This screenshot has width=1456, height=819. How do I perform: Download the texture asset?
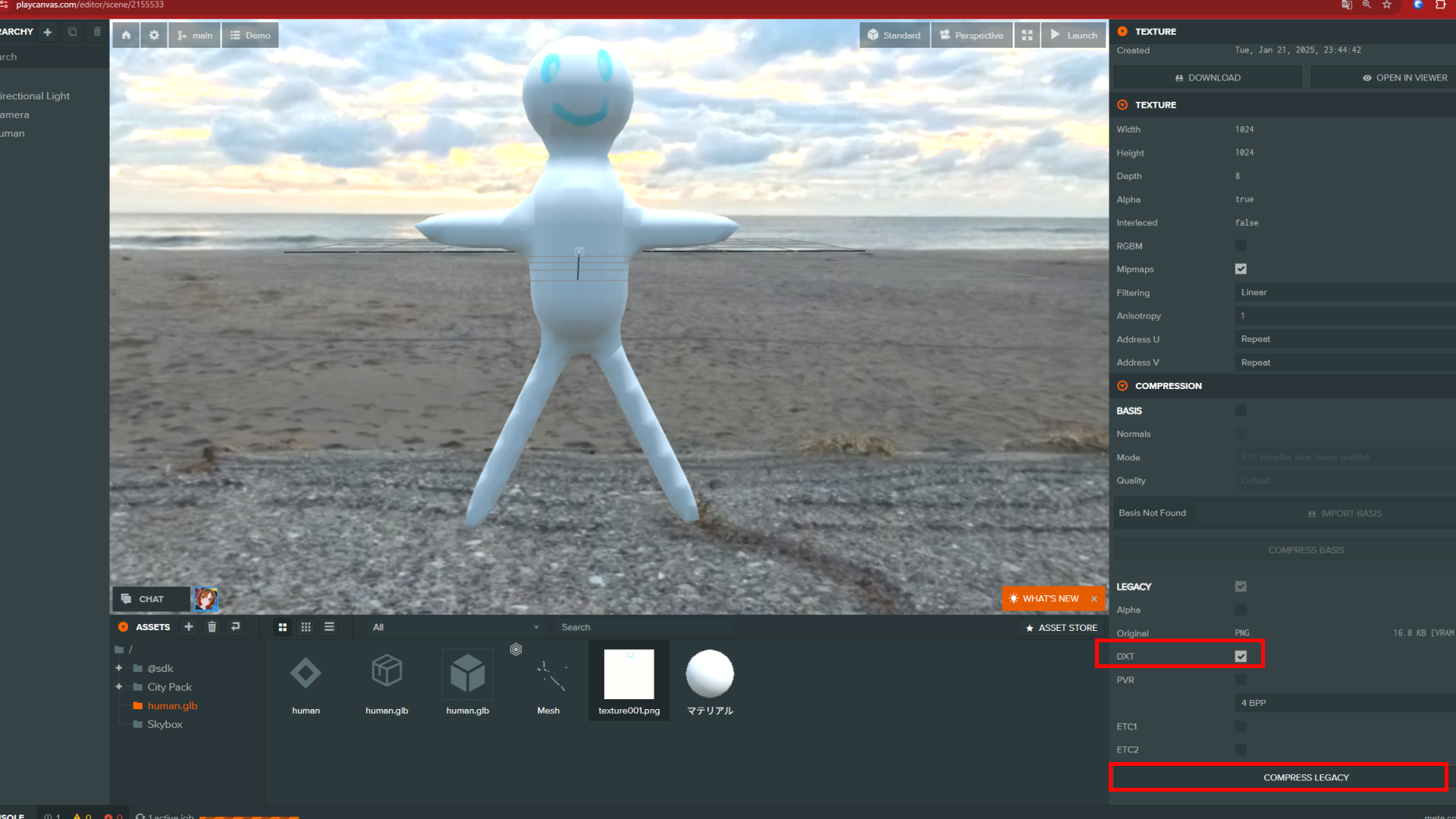[x=1207, y=77]
